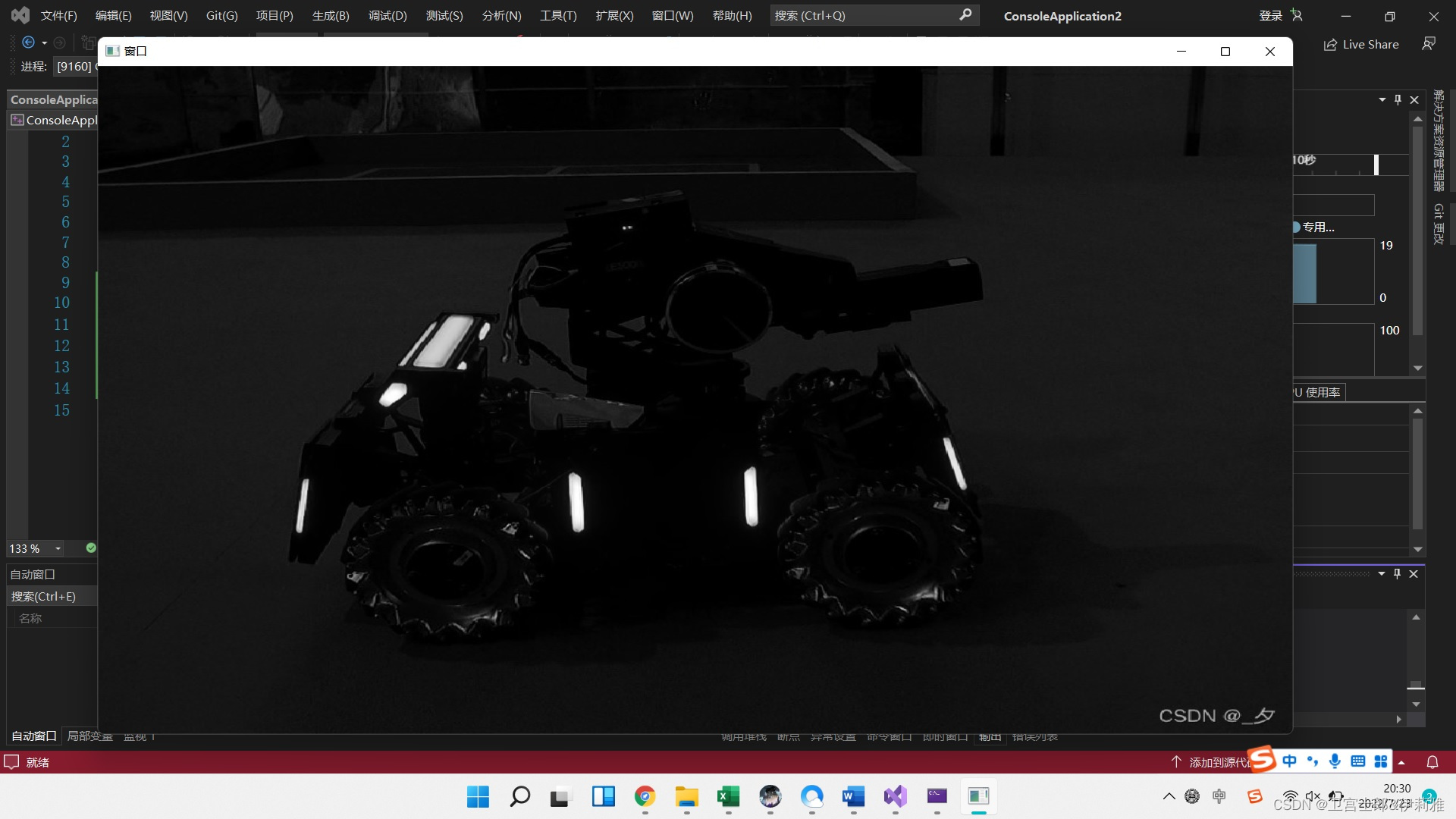Open the Sogou soft keyboard icon
The width and height of the screenshot is (1456, 819).
pyautogui.click(x=1358, y=761)
